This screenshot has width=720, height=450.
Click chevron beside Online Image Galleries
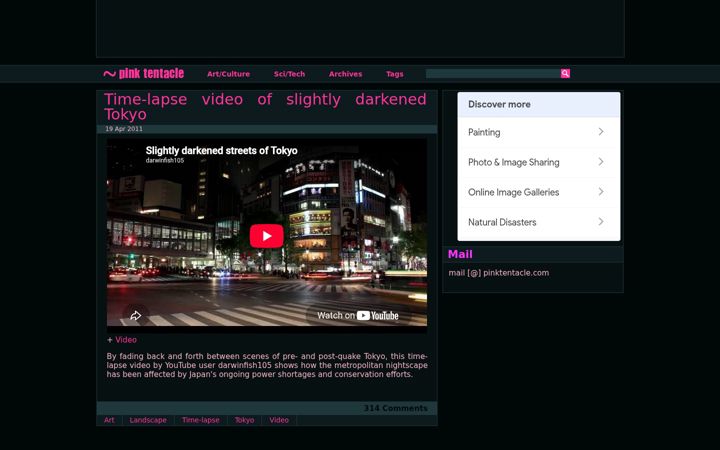pos(601,192)
